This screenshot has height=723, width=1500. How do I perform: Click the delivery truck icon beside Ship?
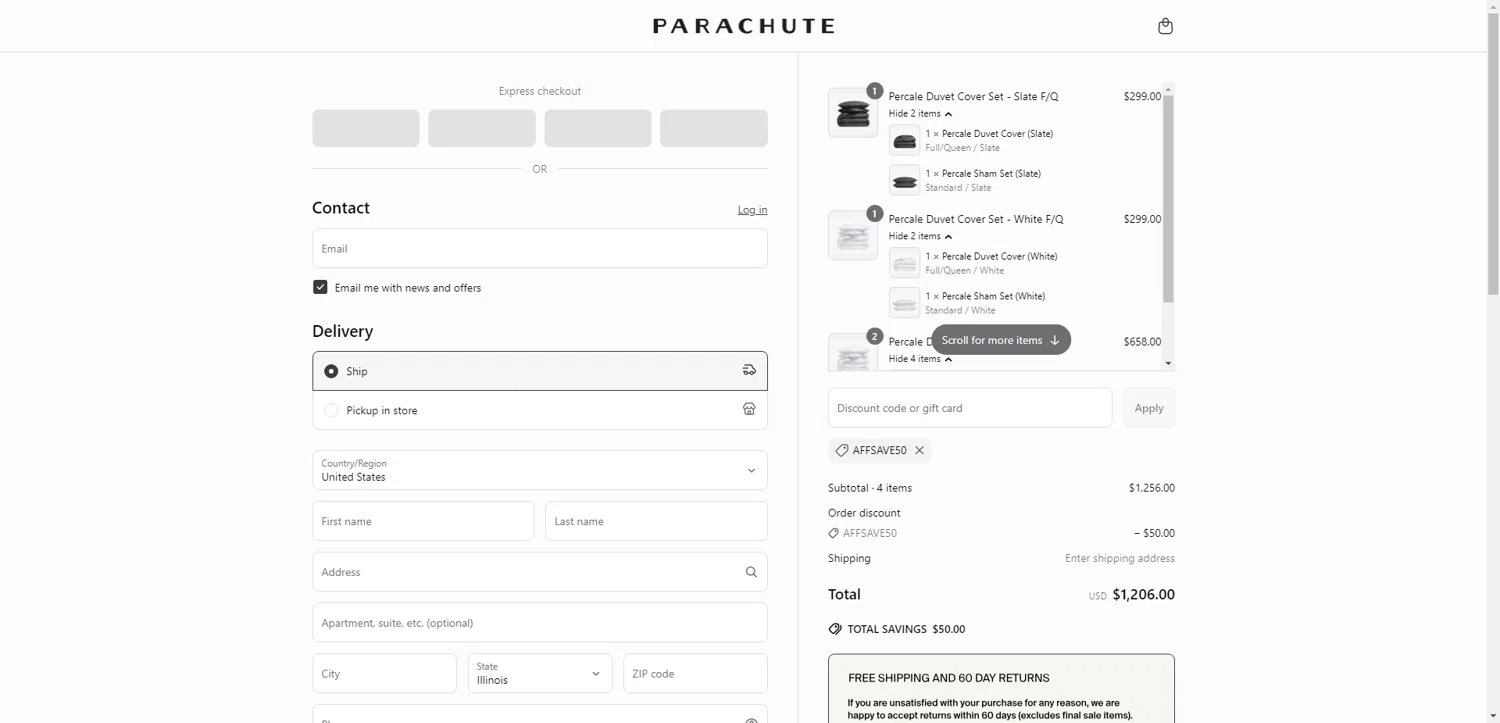click(749, 371)
